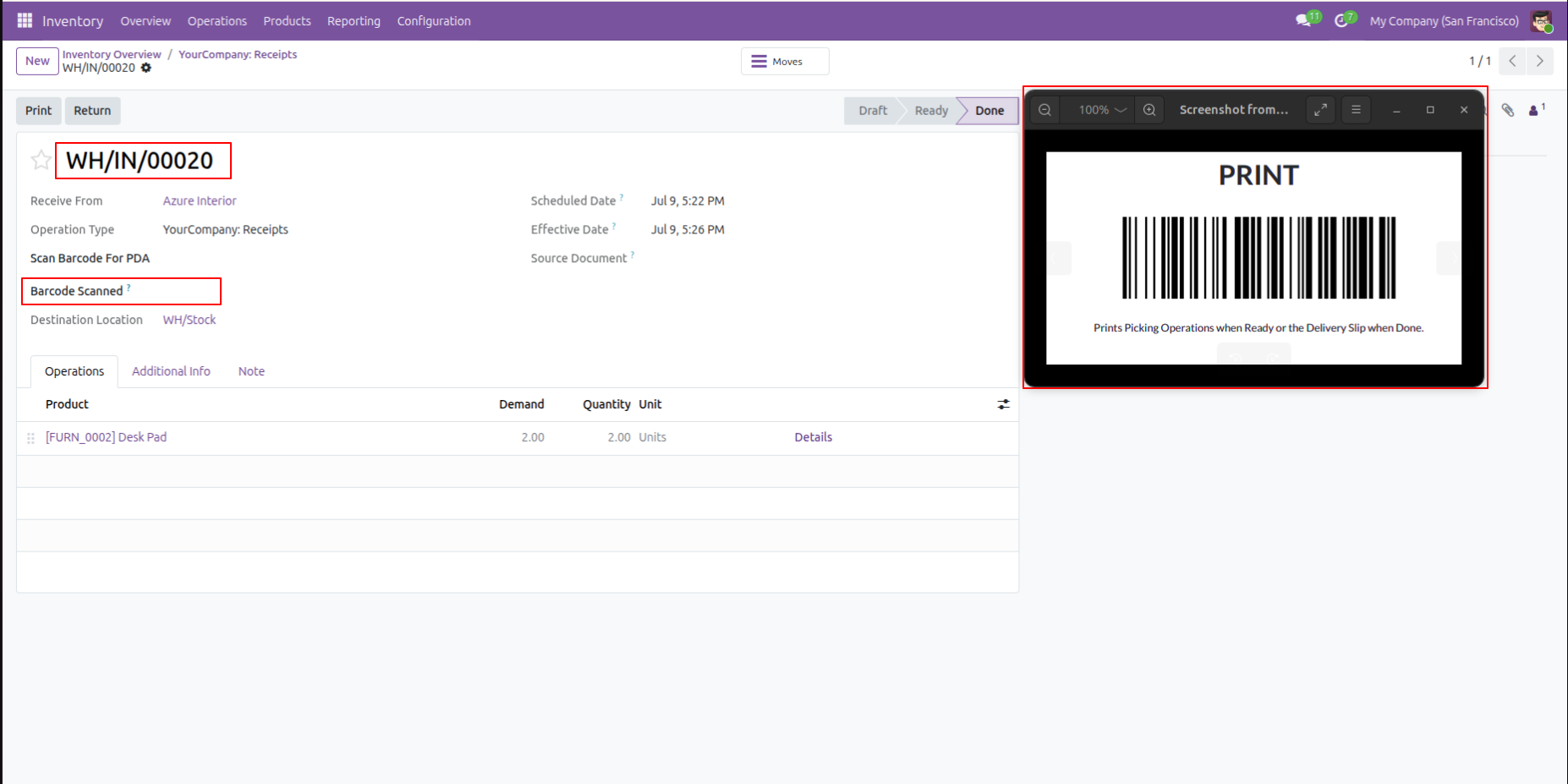Click the Quantity column header
The image size is (1568, 784).
click(x=606, y=404)
